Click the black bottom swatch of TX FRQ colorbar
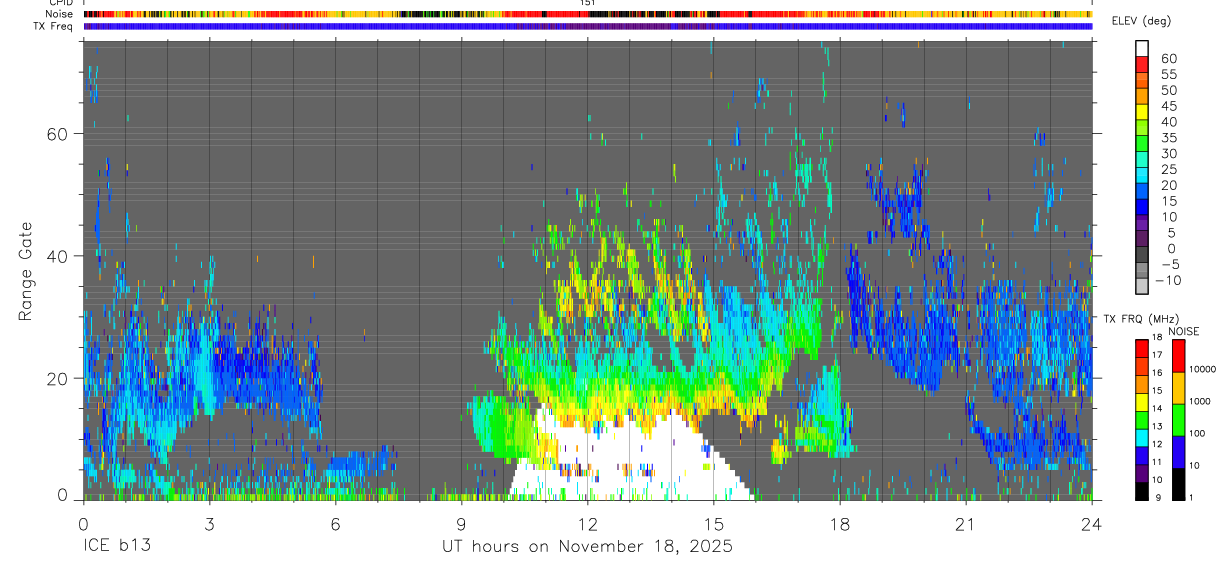This screenshot has width=1228, height=567. coord(1143,490)
